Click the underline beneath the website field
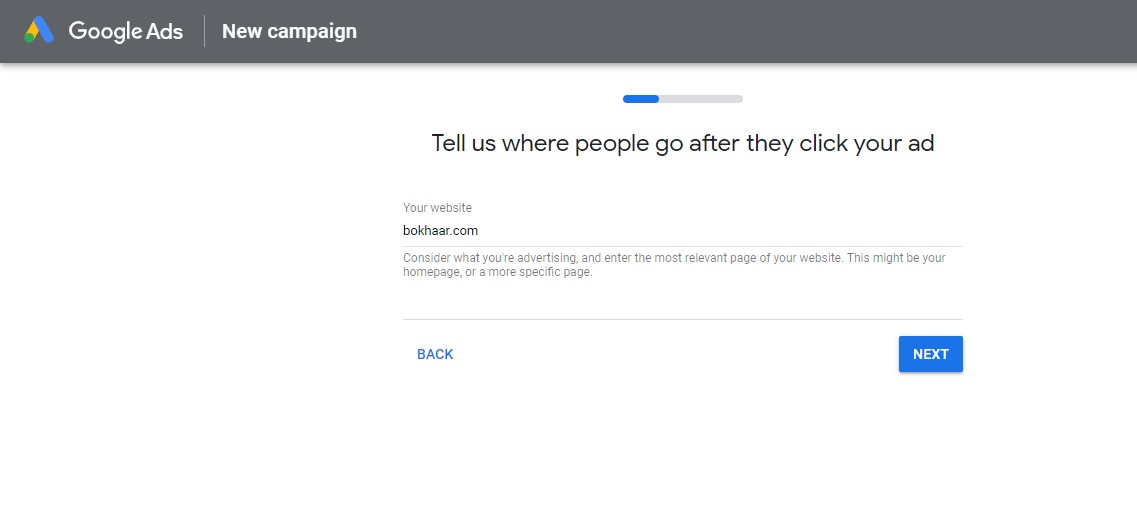 682,246
